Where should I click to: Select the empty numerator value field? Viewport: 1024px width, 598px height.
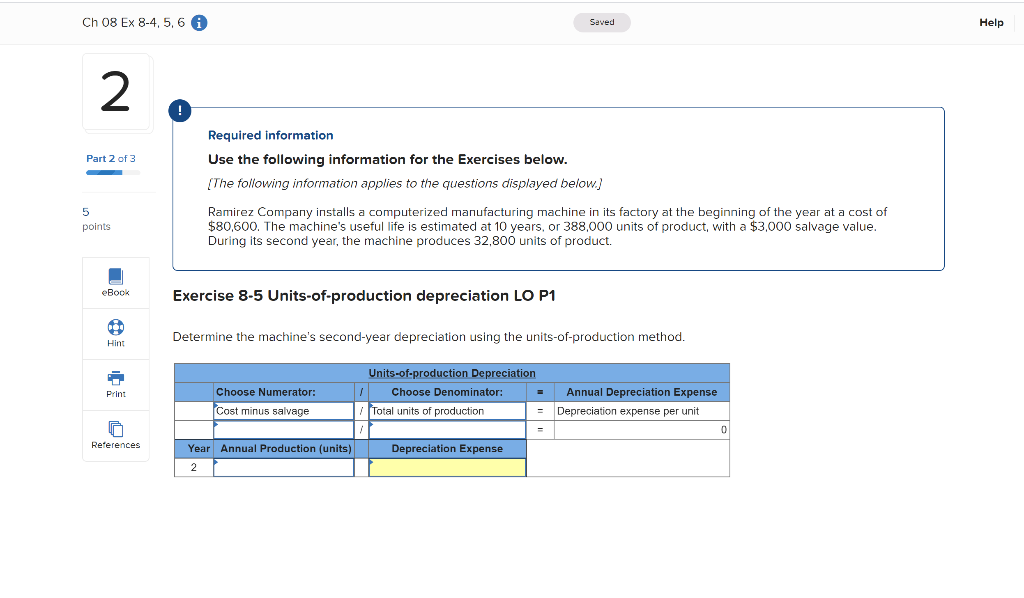point(283,430)
